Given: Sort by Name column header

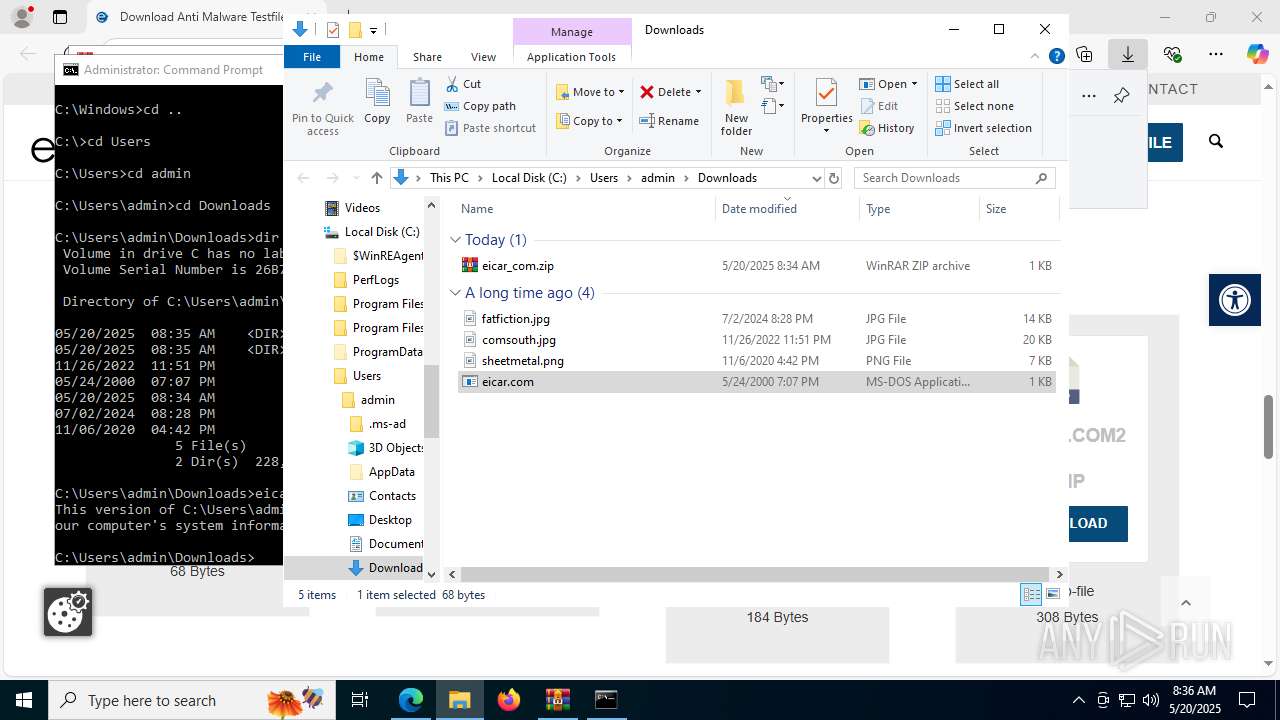Looking at the screenshot, I should coord(585,209).
